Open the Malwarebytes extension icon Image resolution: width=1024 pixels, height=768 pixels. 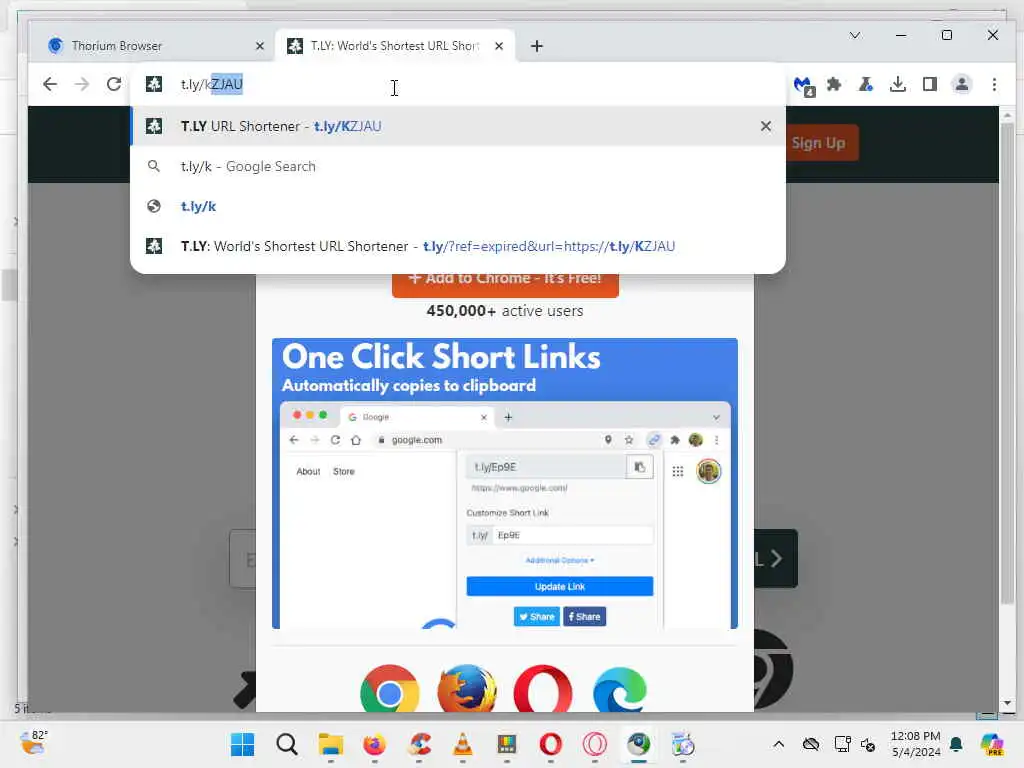tap(803, 85)
